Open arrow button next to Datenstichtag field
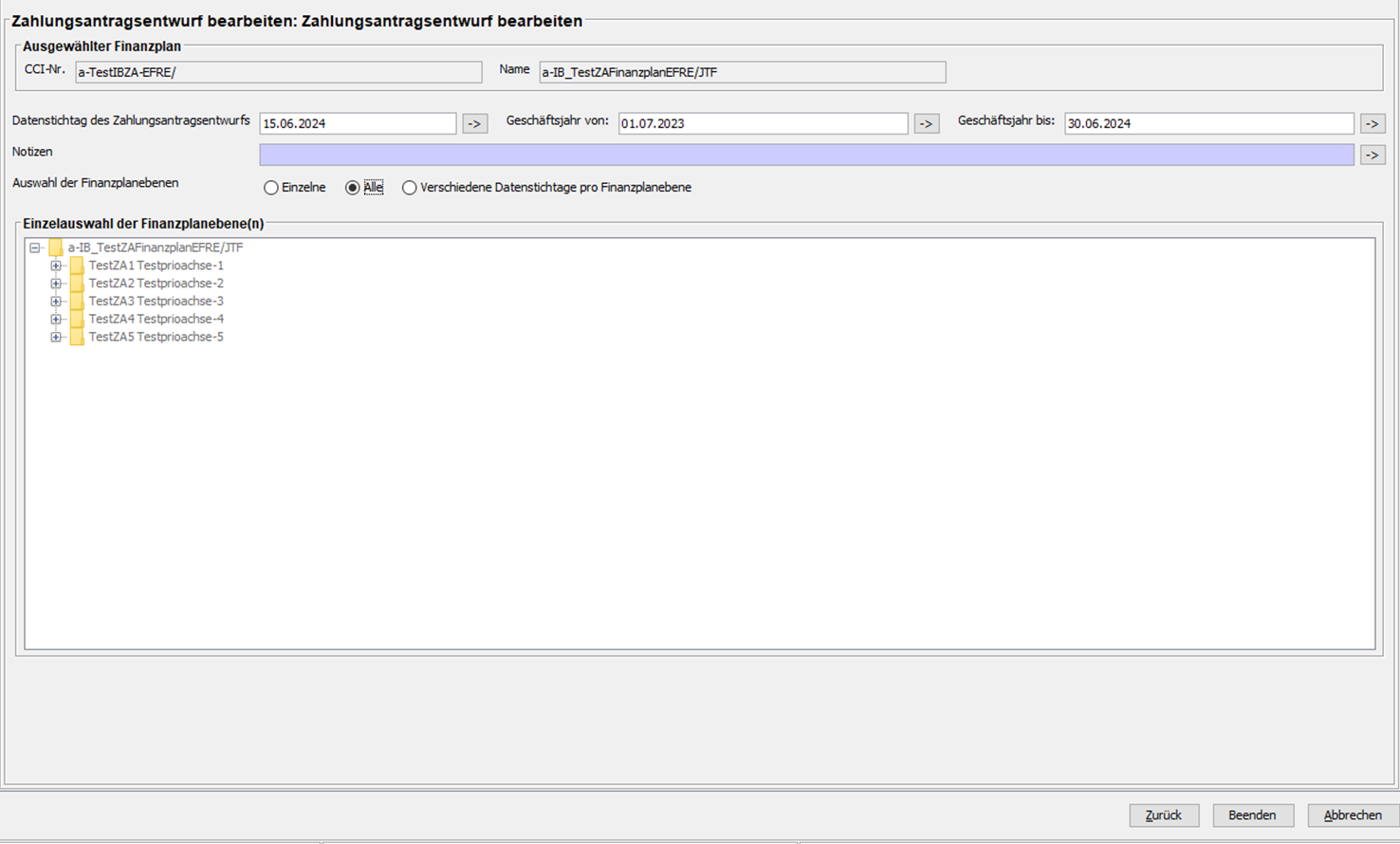Viewport: 1400px width, 844px height. [475, 123]
